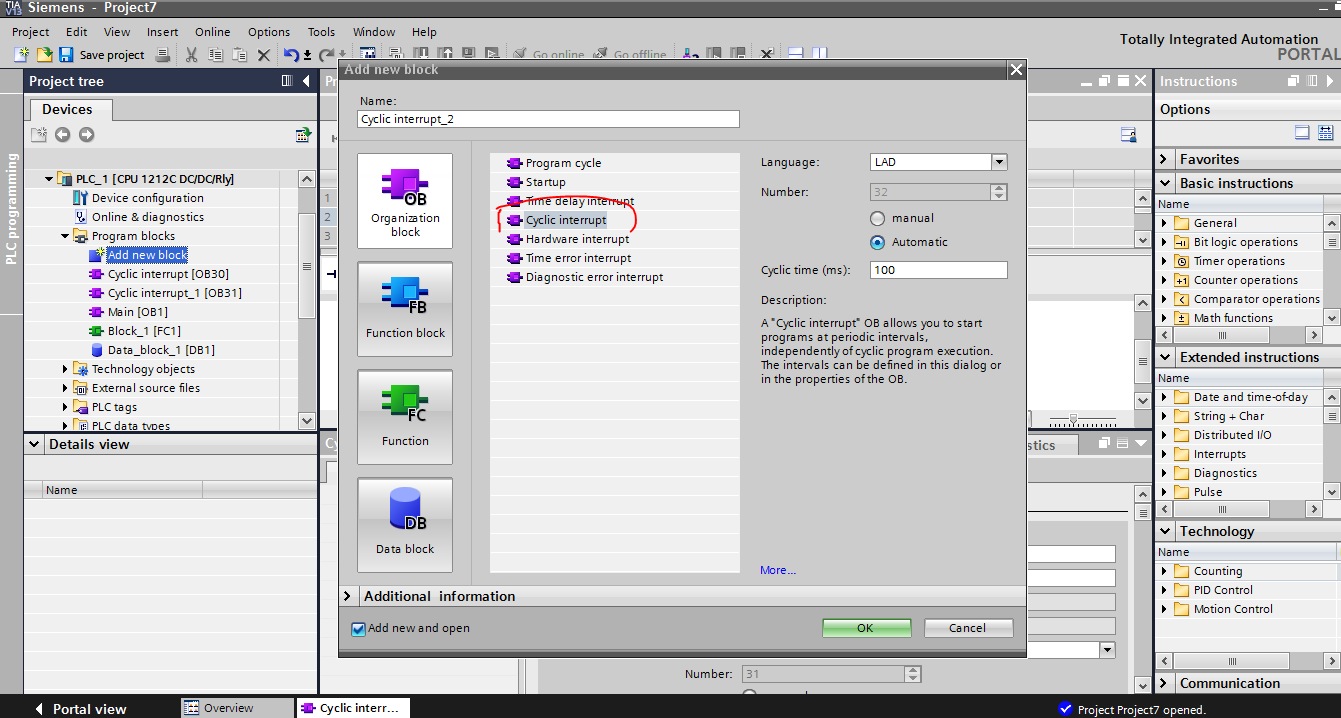Select the Function block type
Screen dimensions: 1341x718
point(405,309)
